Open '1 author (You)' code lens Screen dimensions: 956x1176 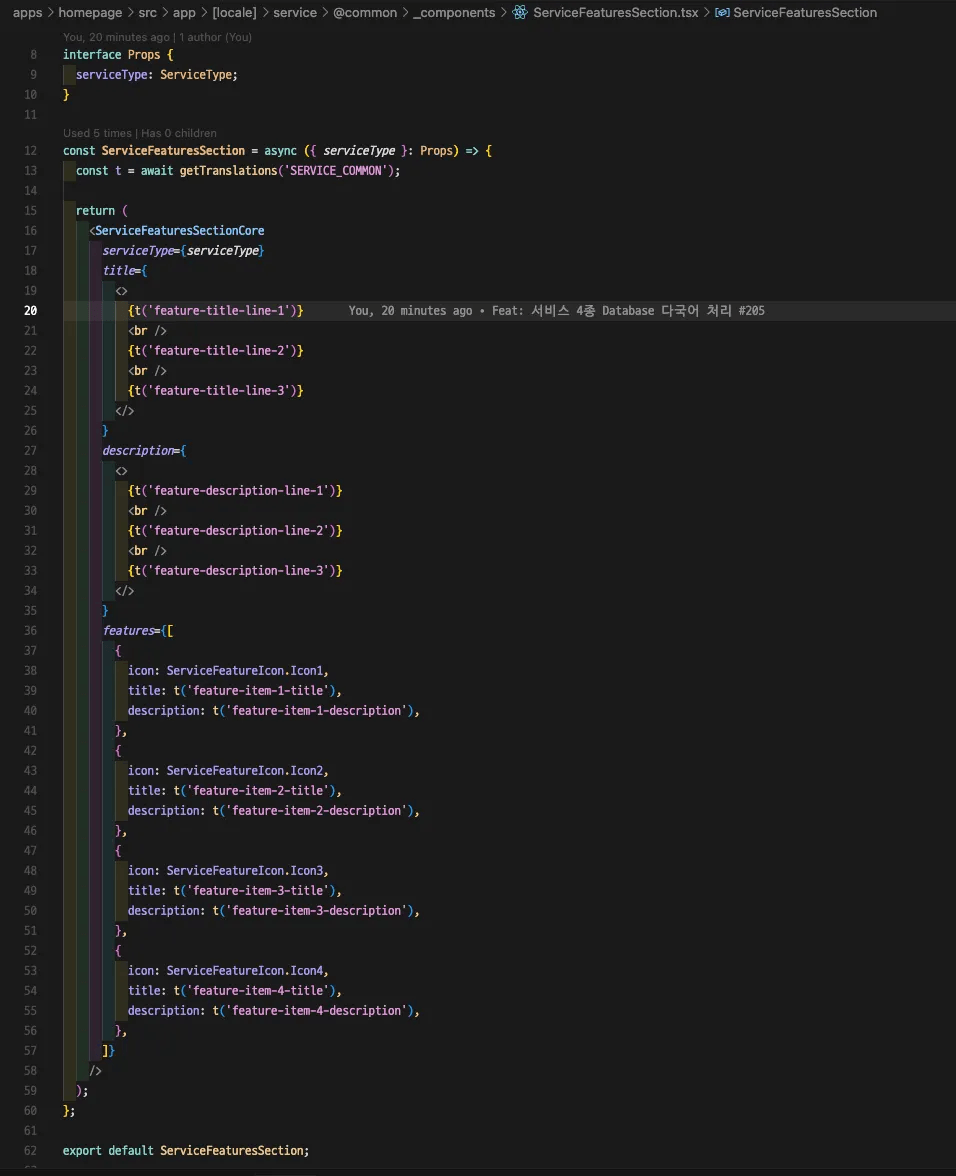(215, 37)
